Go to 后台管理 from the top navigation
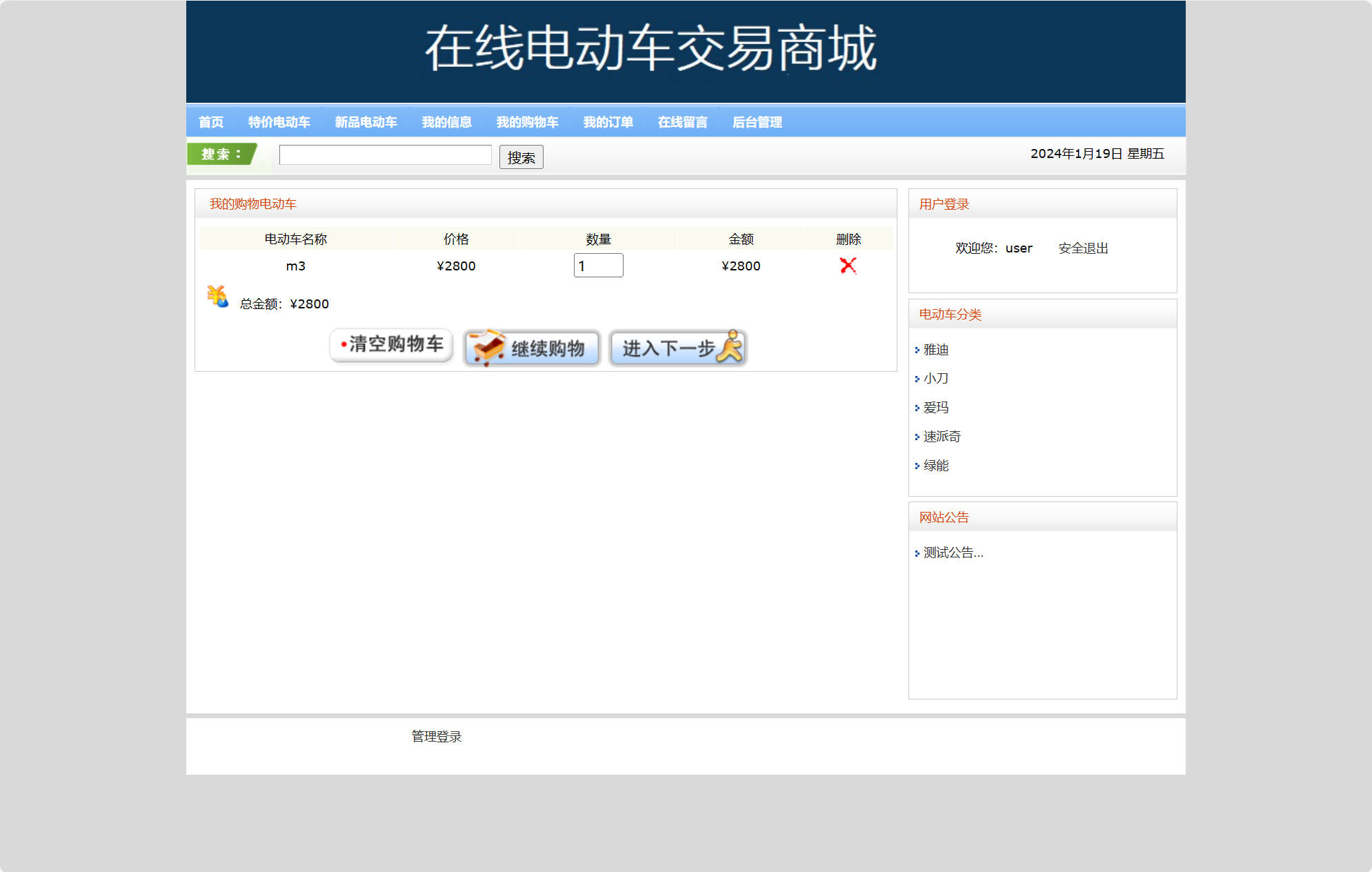This screenshot has width=1372, height=872. (x=757, y=121)
